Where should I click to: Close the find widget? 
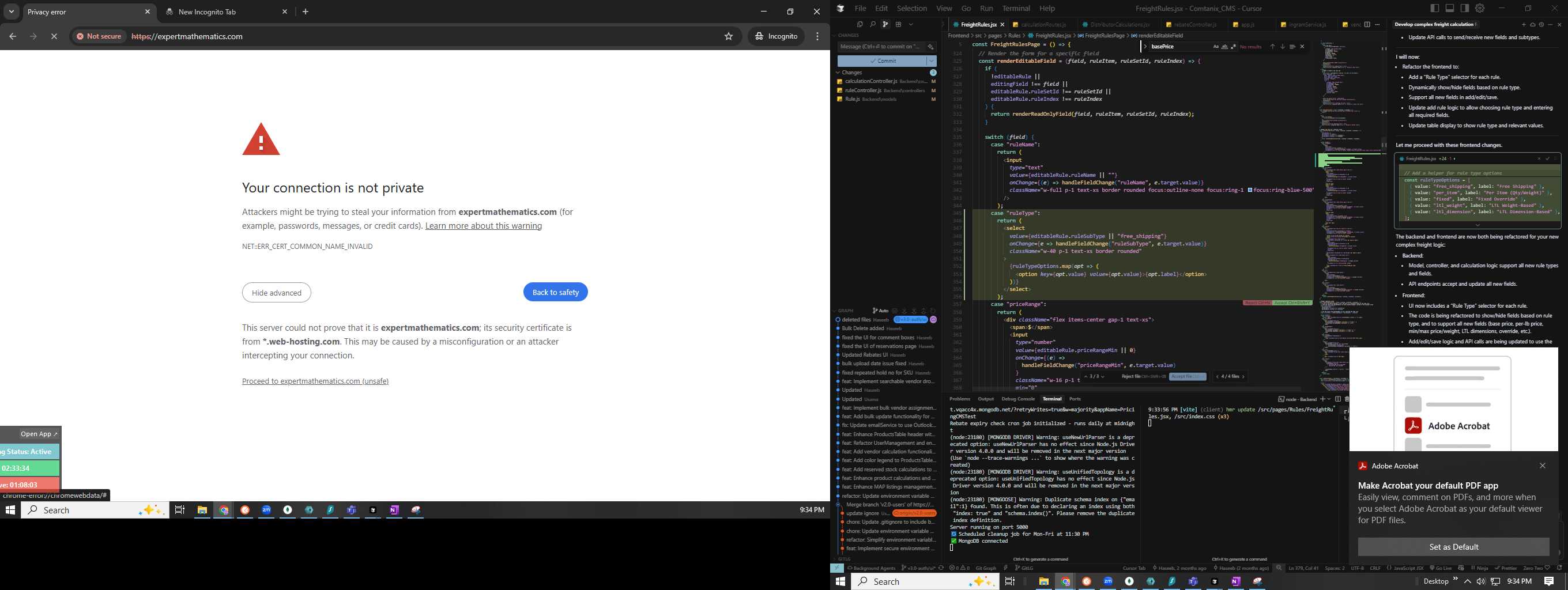[1303, 47]
